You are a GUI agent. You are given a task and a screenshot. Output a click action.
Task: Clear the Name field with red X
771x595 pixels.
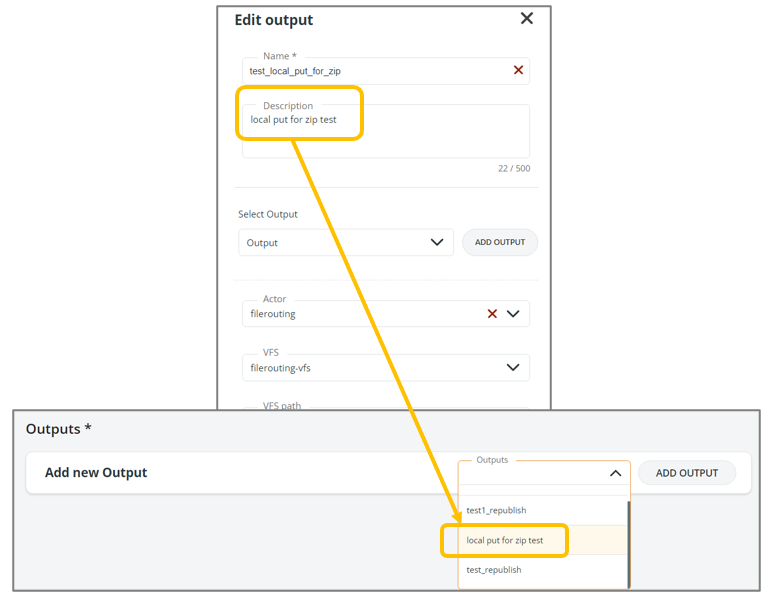(518, 70)
